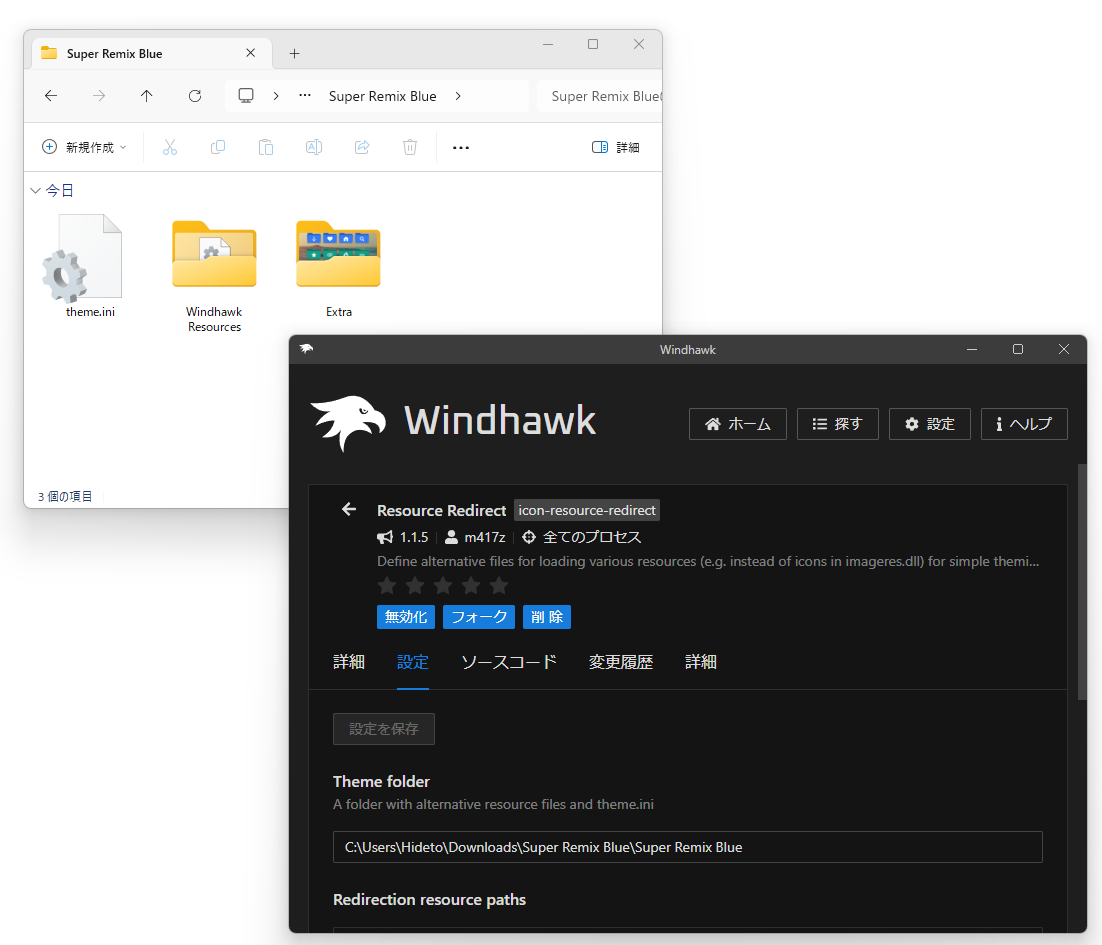This screenshot has width=1102, height=945.
Task: Click the This PC monitor icon in the address bar
Action: tap(245, 96)
